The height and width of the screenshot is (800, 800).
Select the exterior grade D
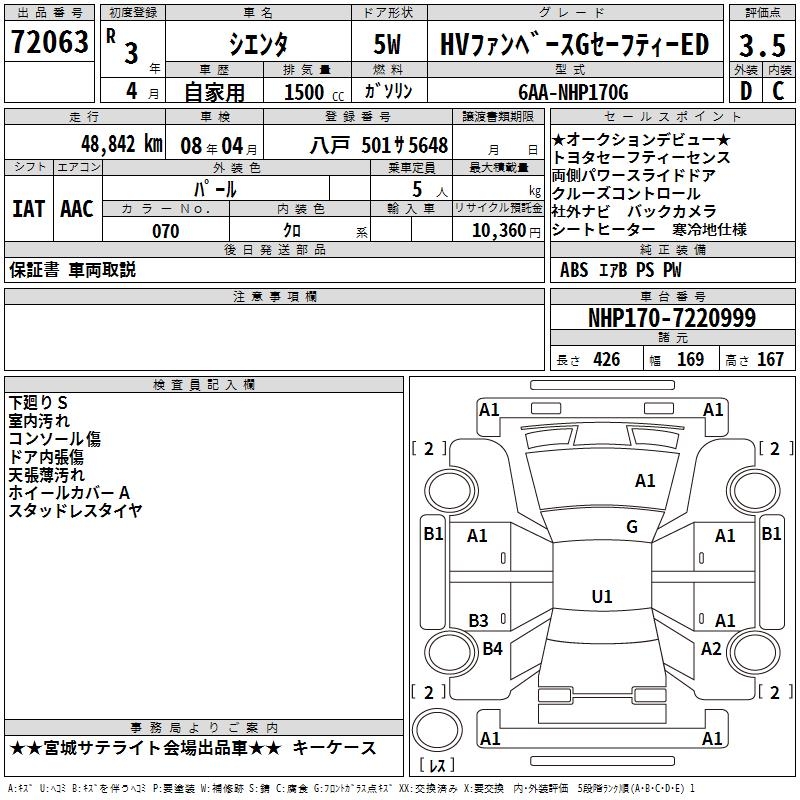(x=746, y=91)
